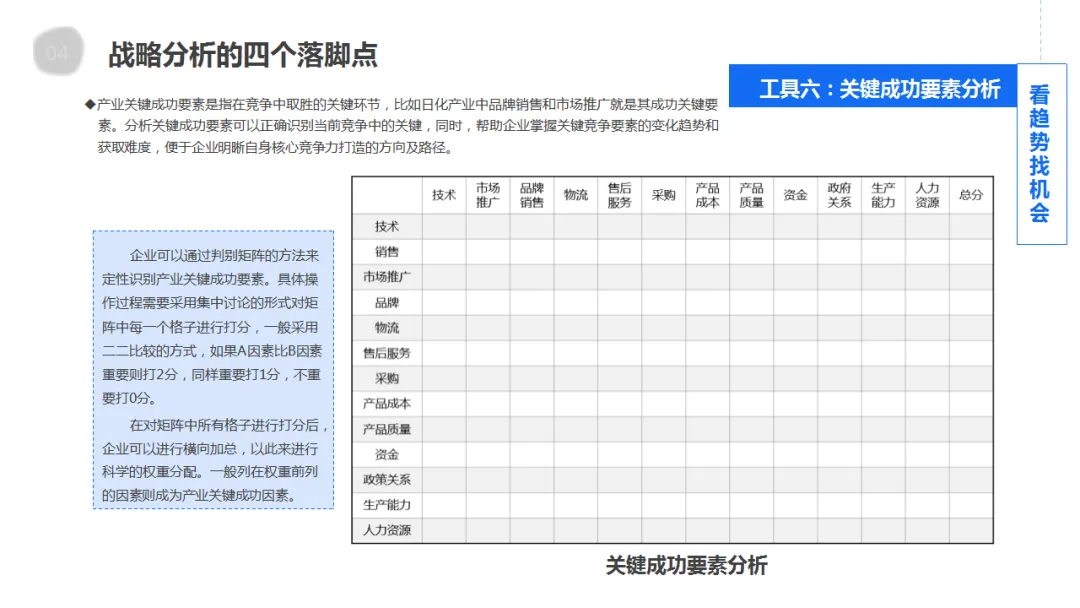This screenshot has width=1080, height=608.
Task: Click the 物流 column header
Action: [x=576, y=196]
